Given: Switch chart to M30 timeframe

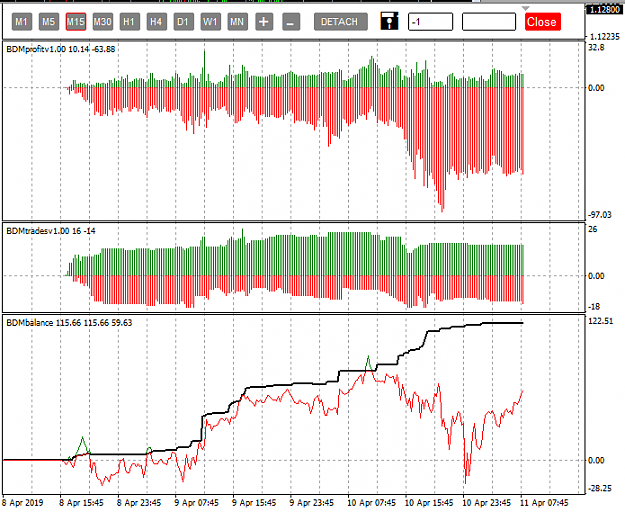Looking at the screenshot, I should pyautogui.click(x=102, y=22).
